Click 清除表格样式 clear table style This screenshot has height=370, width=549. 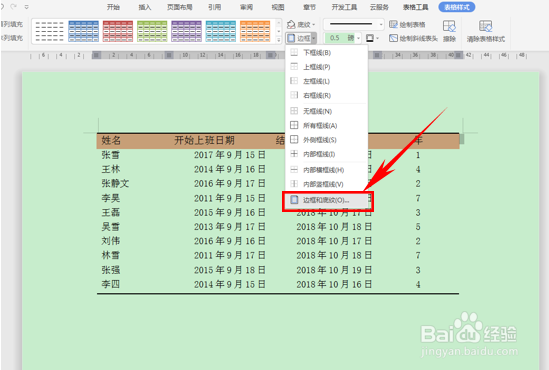(486, 31)
